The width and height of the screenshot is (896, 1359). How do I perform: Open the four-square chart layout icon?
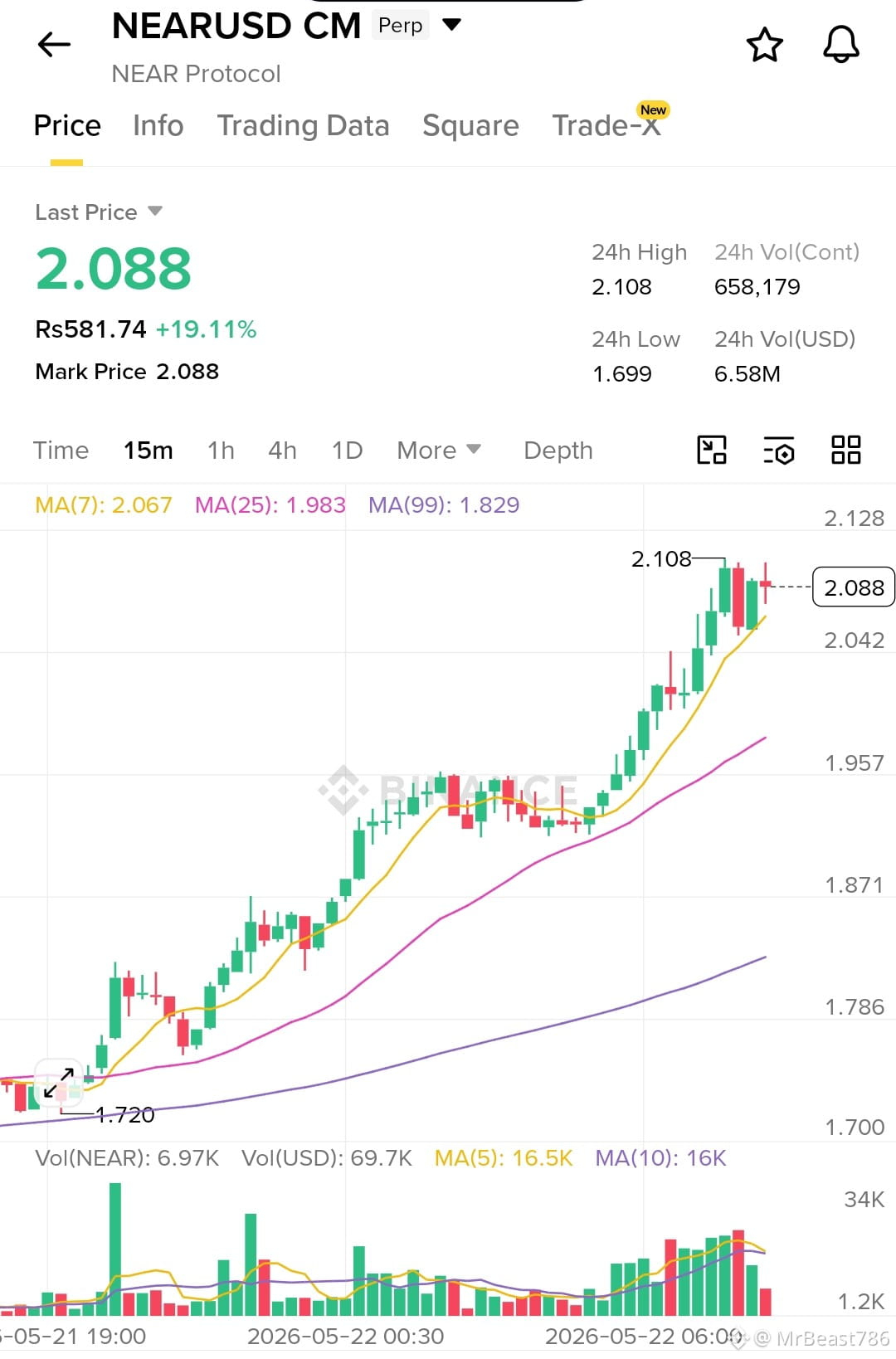pos(846,450)
